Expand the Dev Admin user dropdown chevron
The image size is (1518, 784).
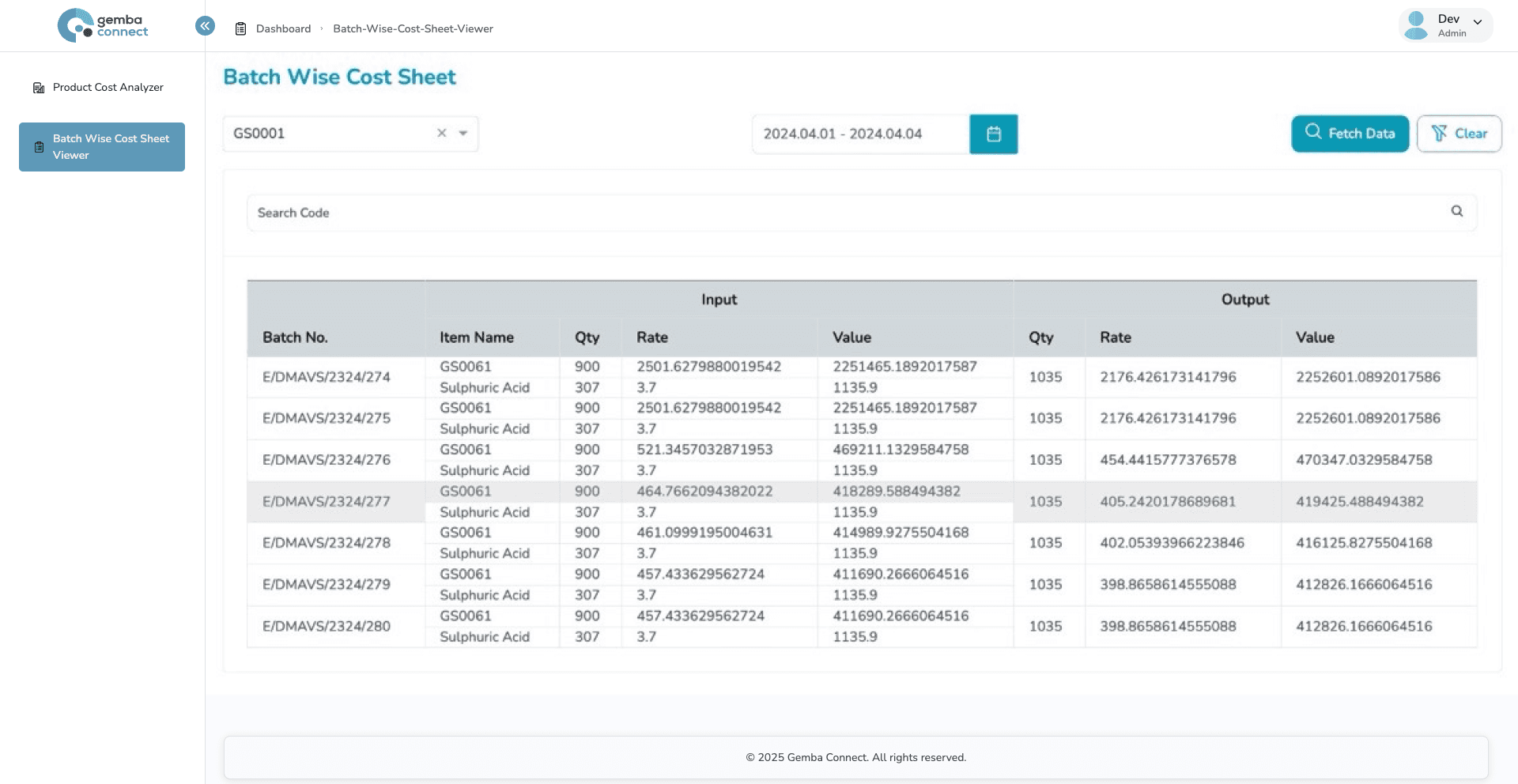[x=1478, y=22]
